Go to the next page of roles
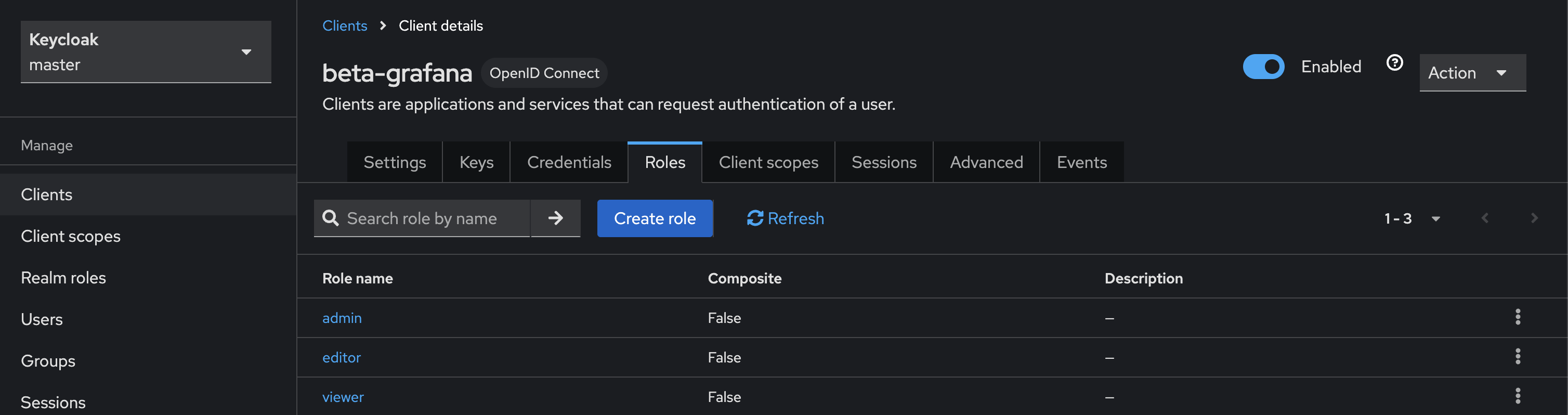The image size is (1568, 415). coord(1534,218)
